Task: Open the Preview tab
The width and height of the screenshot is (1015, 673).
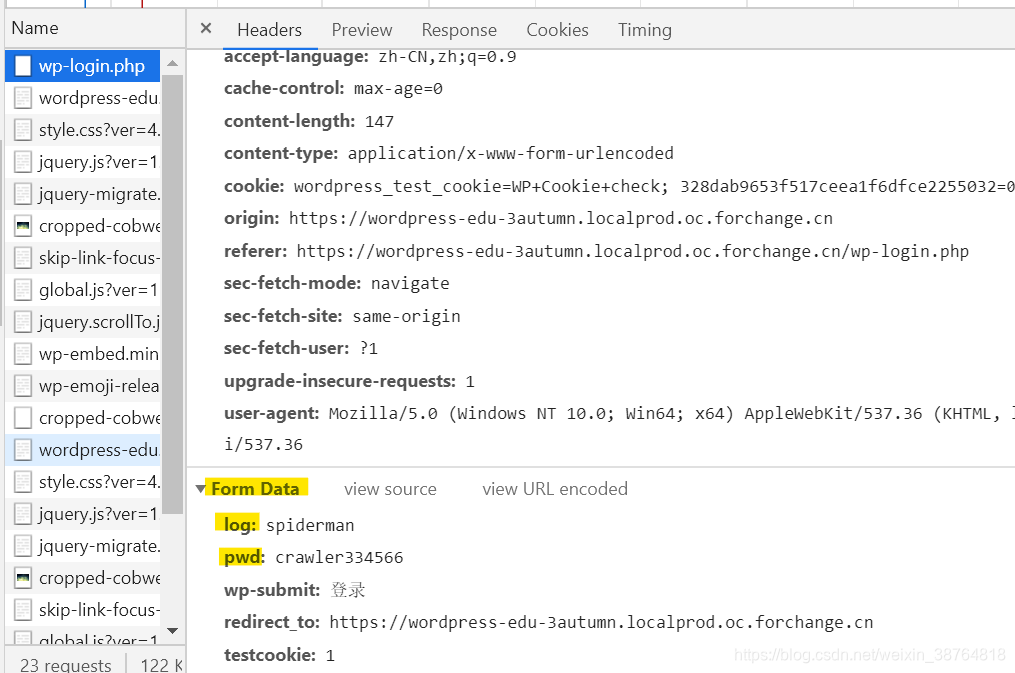Action: pyautogui.click(x=362, y=30)
